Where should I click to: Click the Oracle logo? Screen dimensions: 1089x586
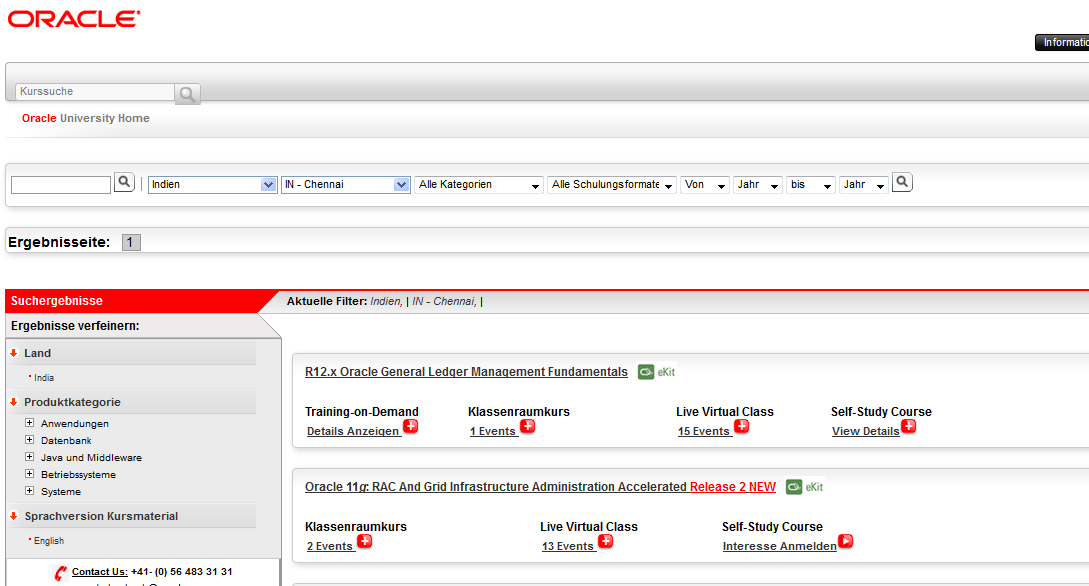pyautogui.click(x=74, y=19)
